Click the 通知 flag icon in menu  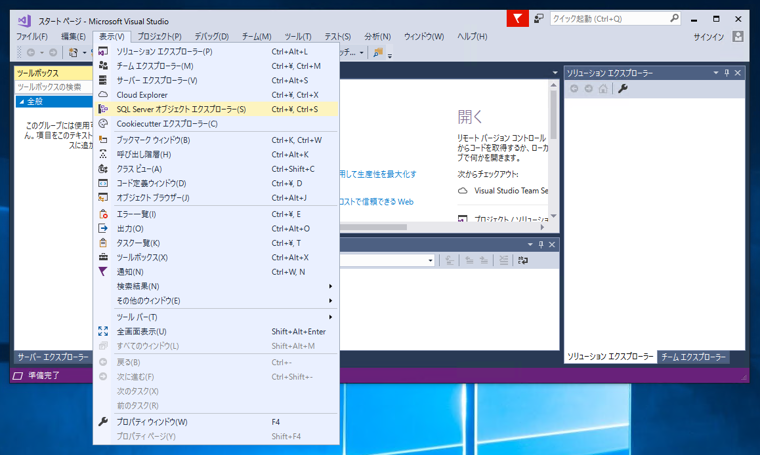103,272
